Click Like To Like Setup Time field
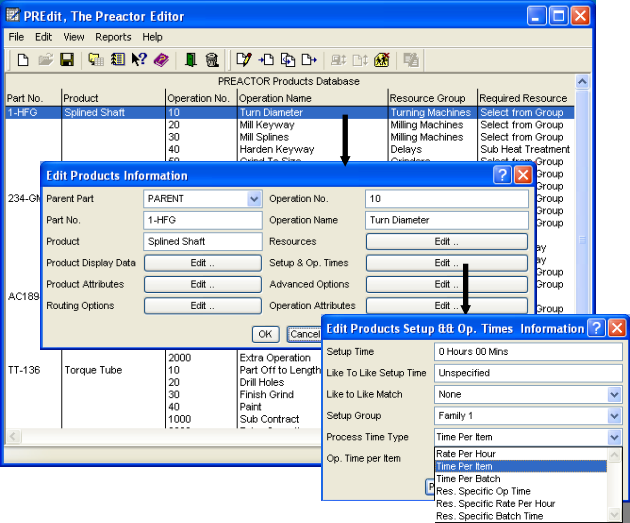 (x=528, y=373)
